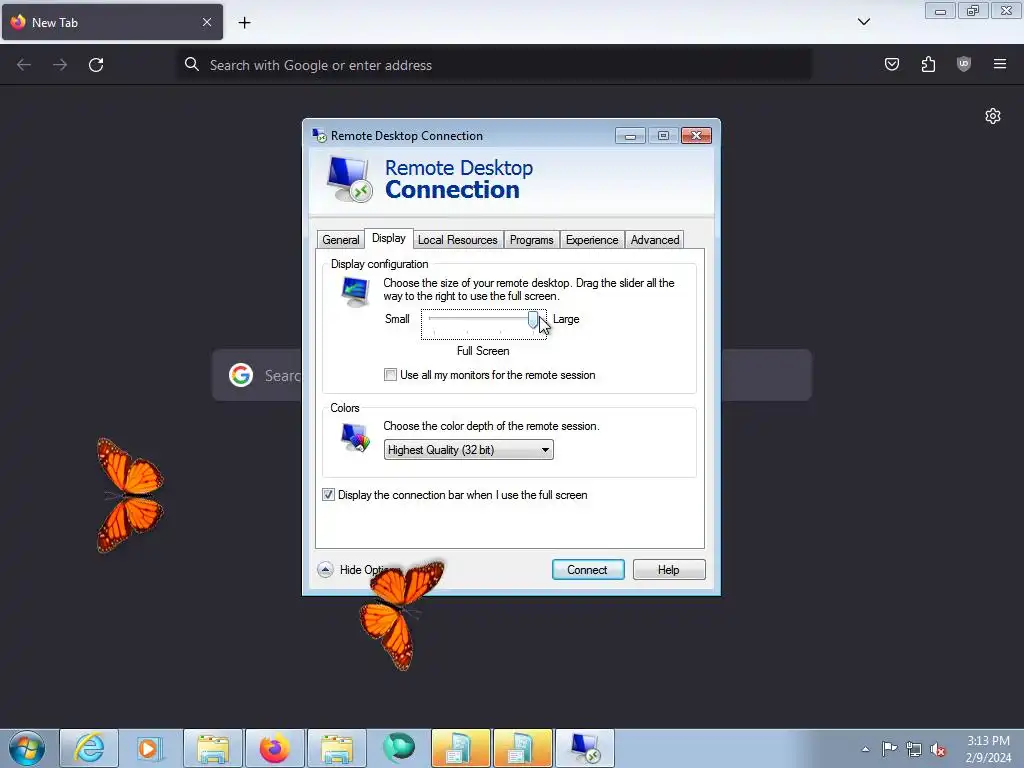The width and height of the screenshot is (1024, 768).
Task: Open Remote Desktop Connection taskbar icon
Action: pos(584,748)
